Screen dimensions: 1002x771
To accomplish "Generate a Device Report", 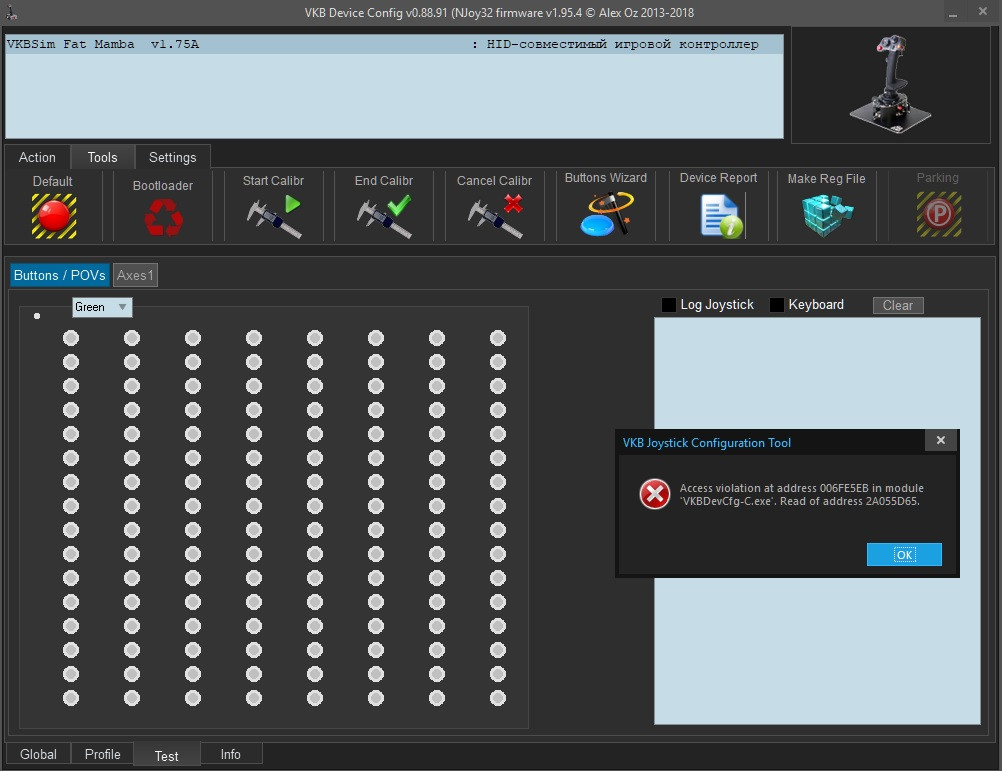I will point(719,215).
